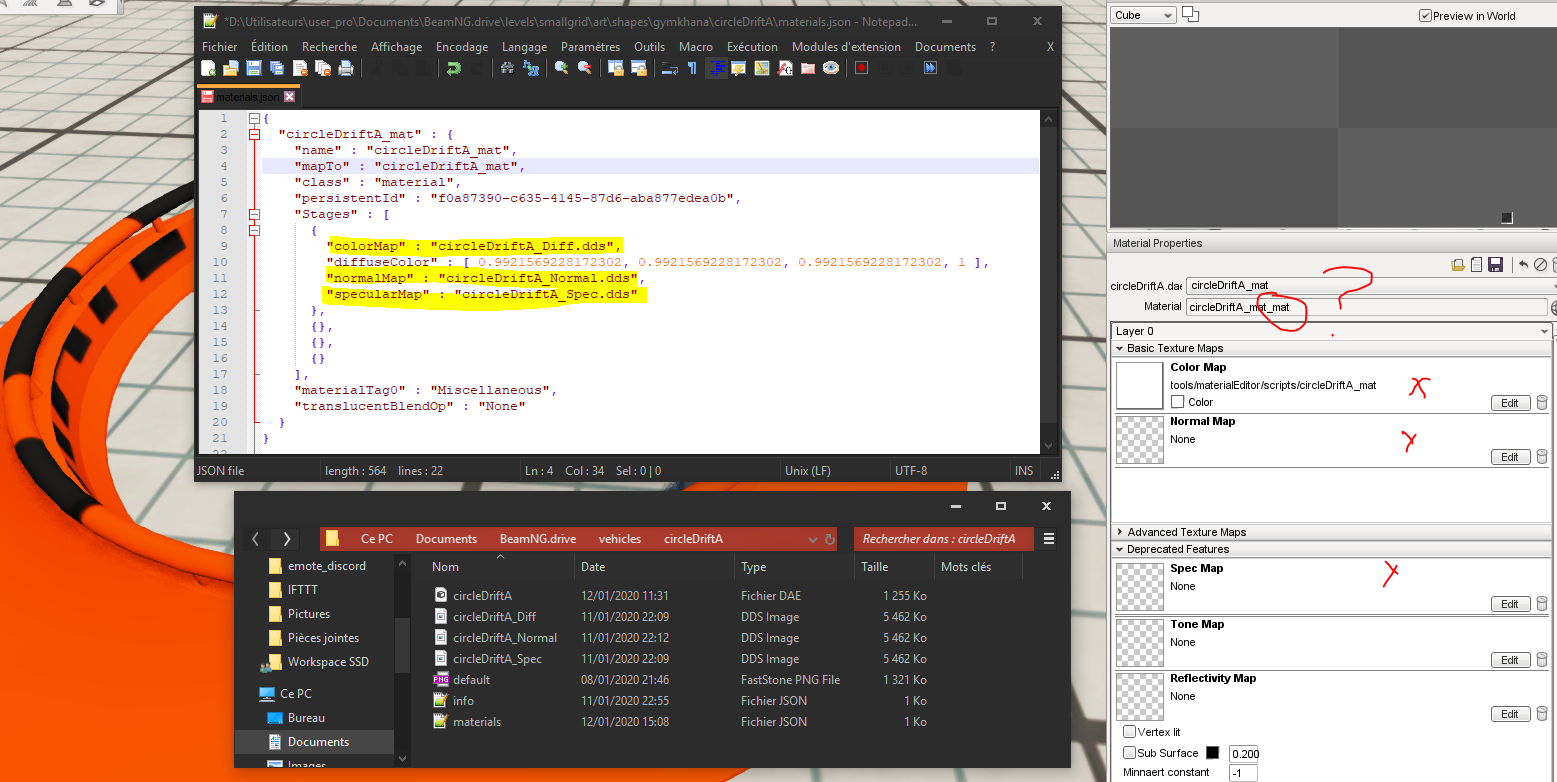
Task: Enable the Vertex lit checkbox
Action: click(1129, 732)
